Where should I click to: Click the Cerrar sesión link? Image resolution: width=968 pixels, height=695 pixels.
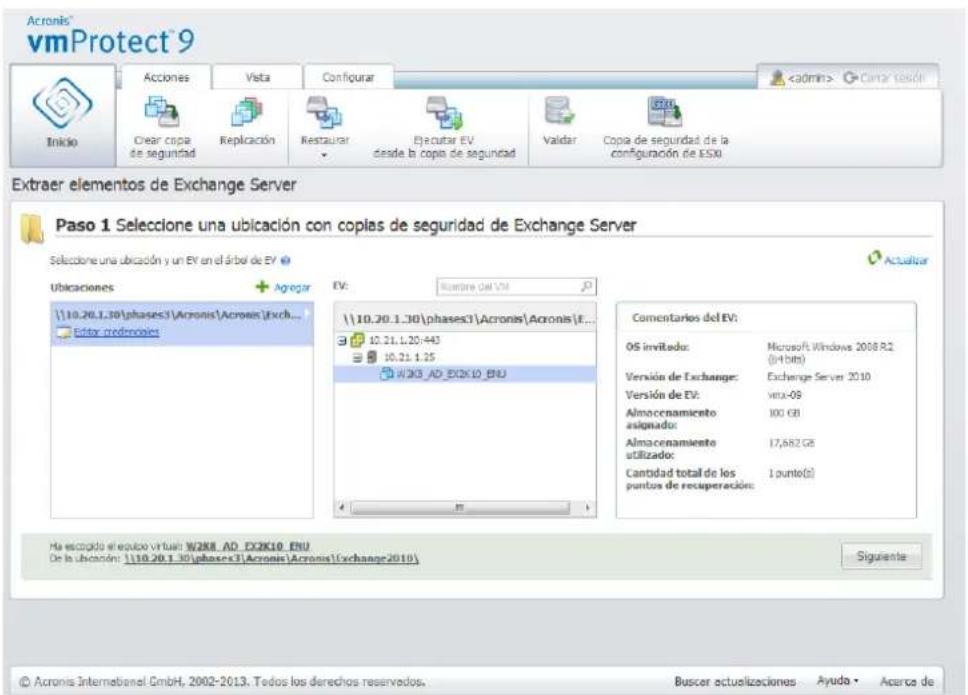pos(884,78)
